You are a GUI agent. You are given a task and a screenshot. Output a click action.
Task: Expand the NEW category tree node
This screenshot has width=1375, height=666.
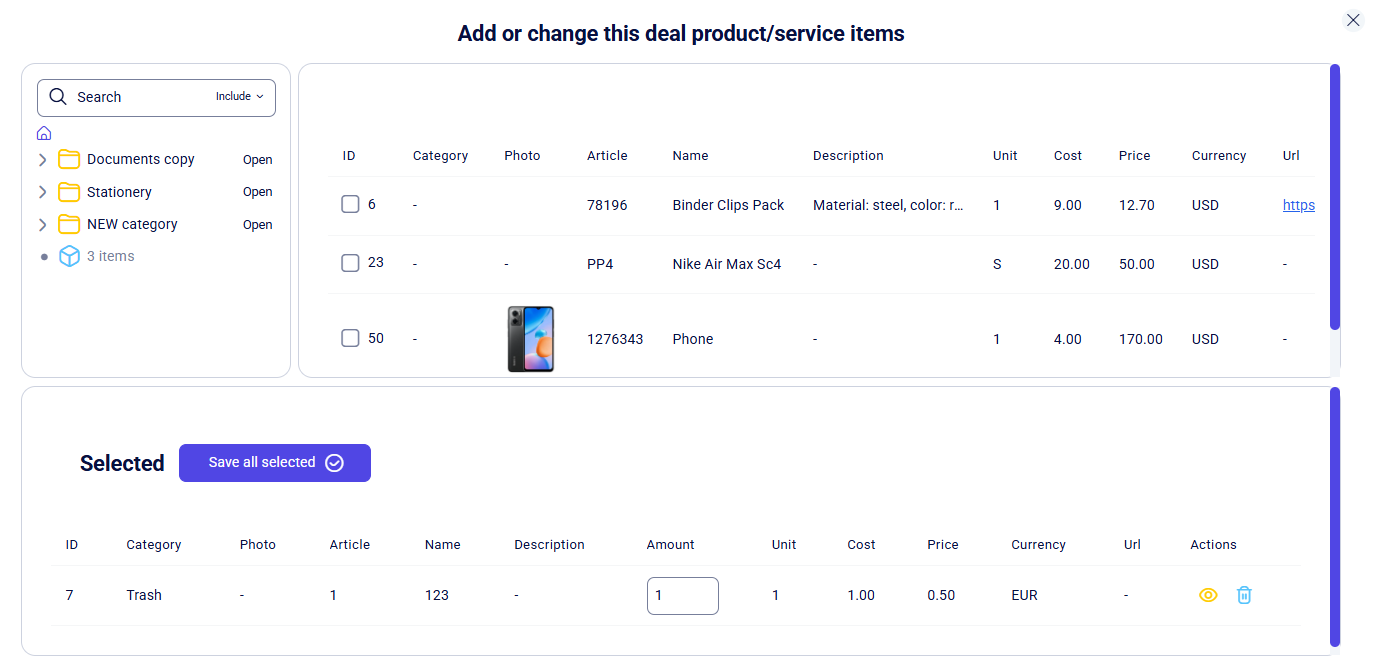pyautogui.click(x=42, y=224)
